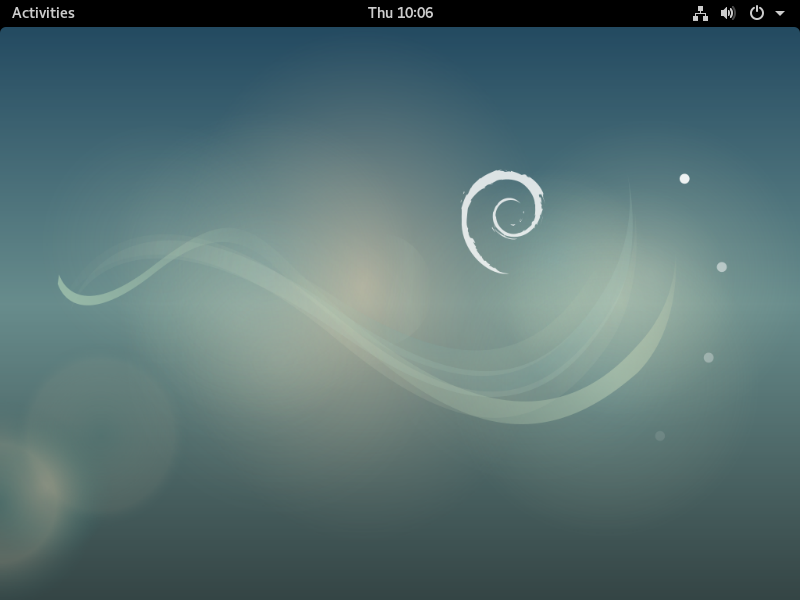This screenshot has width=800, height=600.
Task: Click empty top bar between clock and network icon
Action: click(560, 13)
